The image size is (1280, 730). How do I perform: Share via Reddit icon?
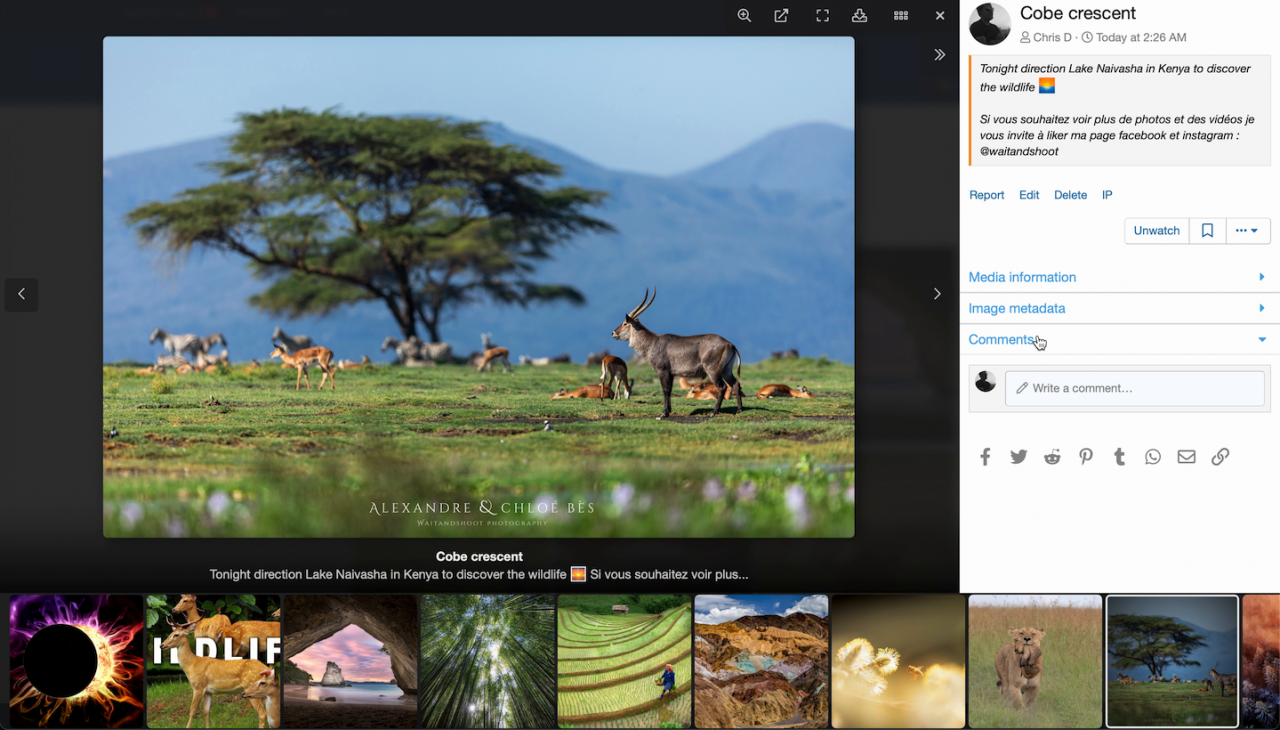1052,457
